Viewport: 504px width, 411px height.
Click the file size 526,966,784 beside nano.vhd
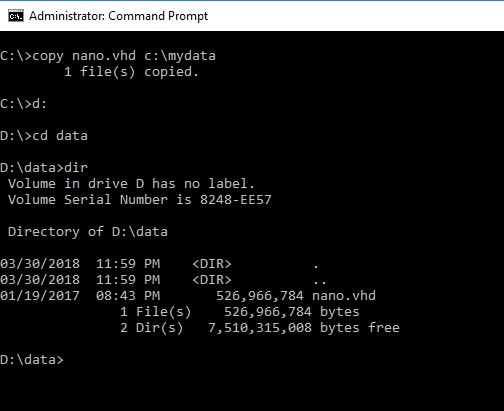point(260,296)
